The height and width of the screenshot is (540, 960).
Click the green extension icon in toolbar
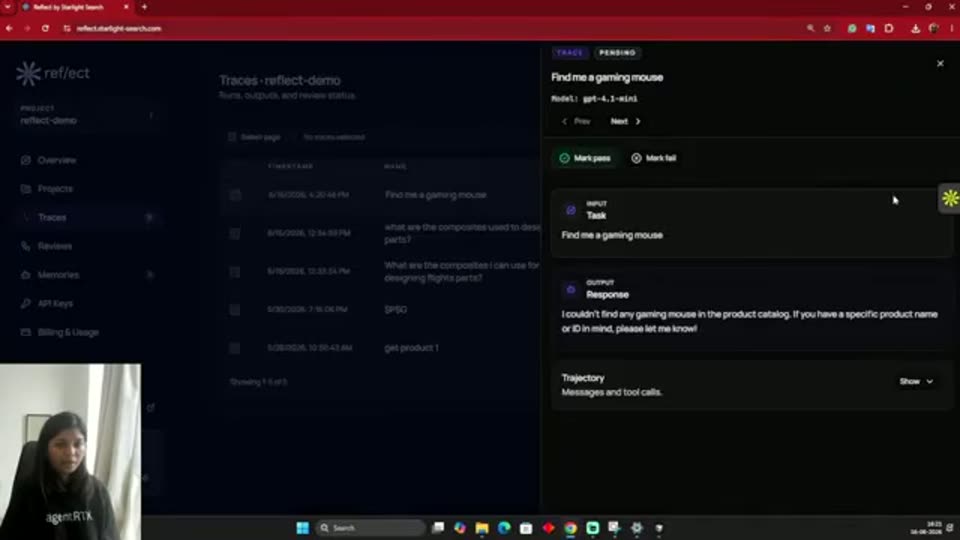pyautogui.click(x=852, y=28)
